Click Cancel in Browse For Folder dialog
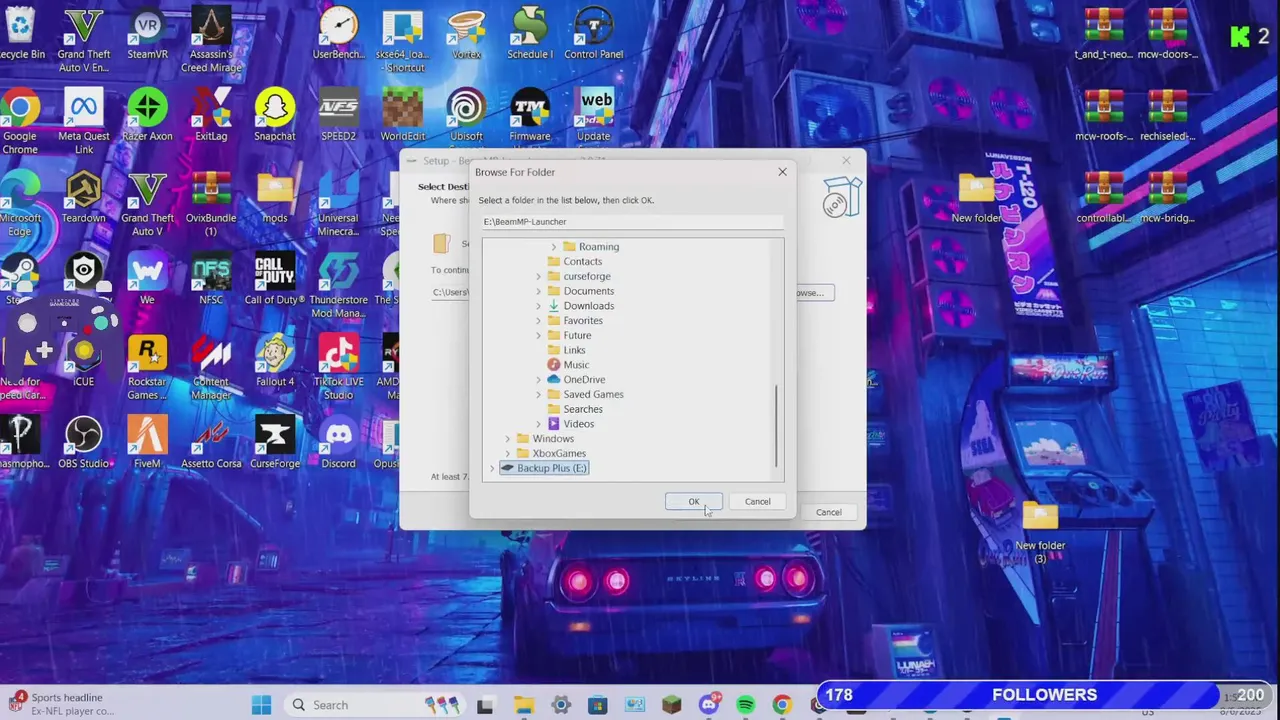 pos(757,502)
